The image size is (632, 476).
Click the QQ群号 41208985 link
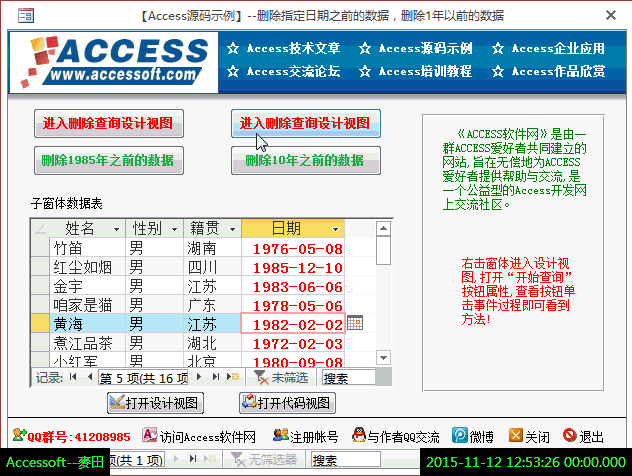point(72,437)
